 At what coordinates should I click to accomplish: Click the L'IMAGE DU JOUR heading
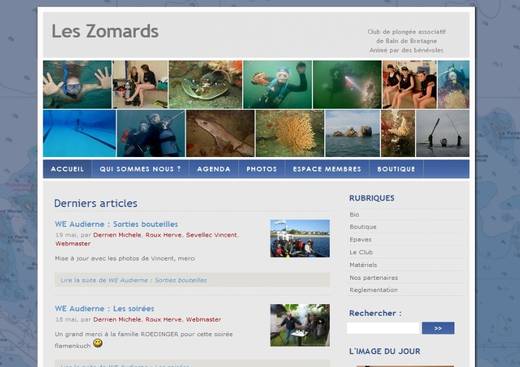point(385,351)
